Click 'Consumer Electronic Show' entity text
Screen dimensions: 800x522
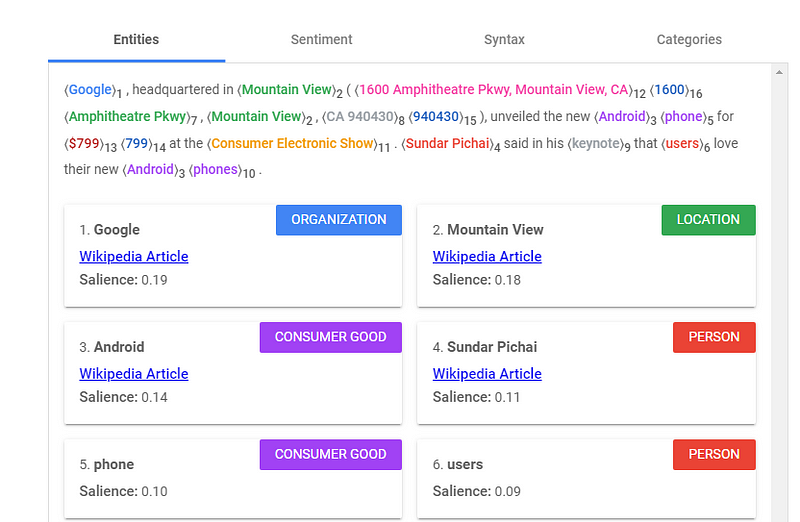point(292,143)
